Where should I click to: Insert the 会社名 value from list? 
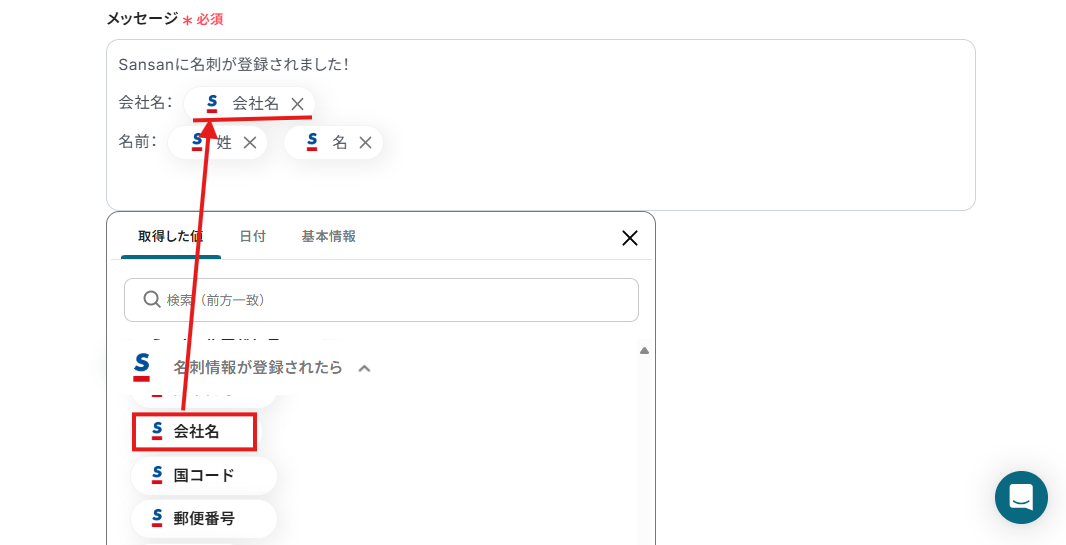coord(194,432)
